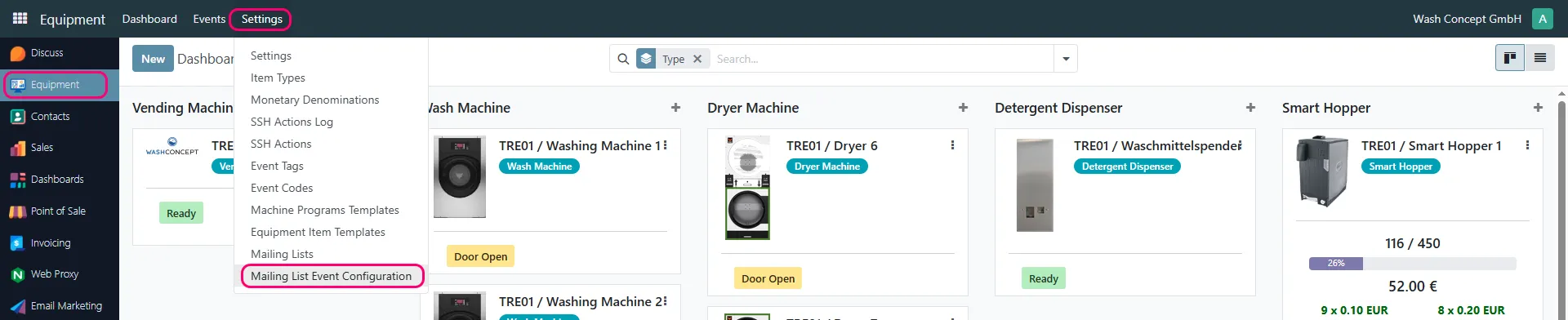
Task: Click the Ready status on Waschmittelspender card
Action: [1043, 278]
